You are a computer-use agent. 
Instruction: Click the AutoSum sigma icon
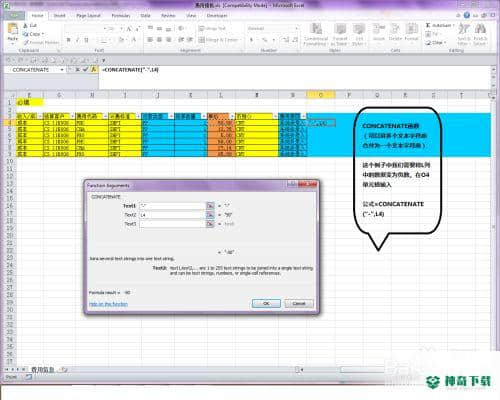(428, 25)
